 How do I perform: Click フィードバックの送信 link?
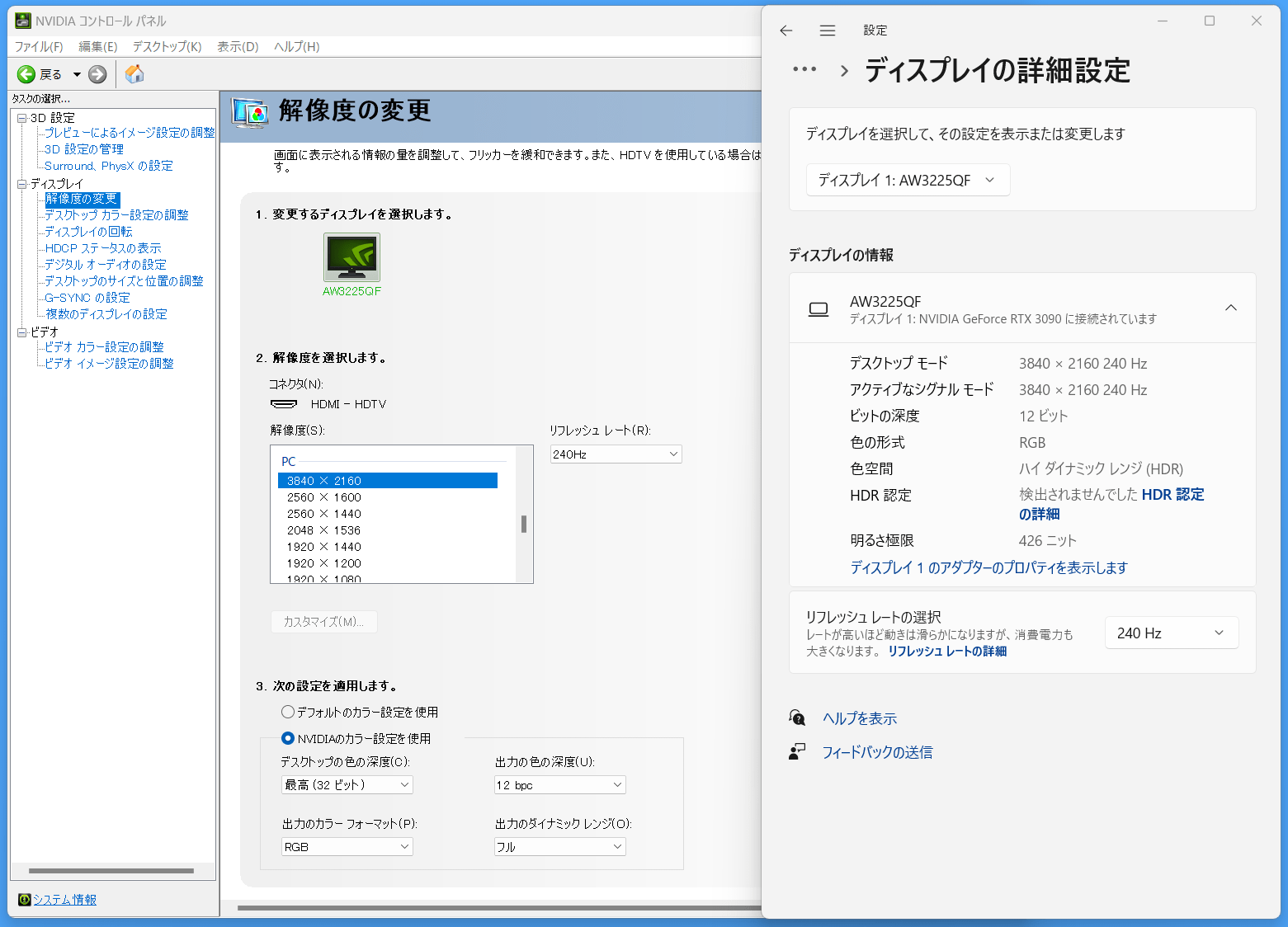tap(877, 752)
